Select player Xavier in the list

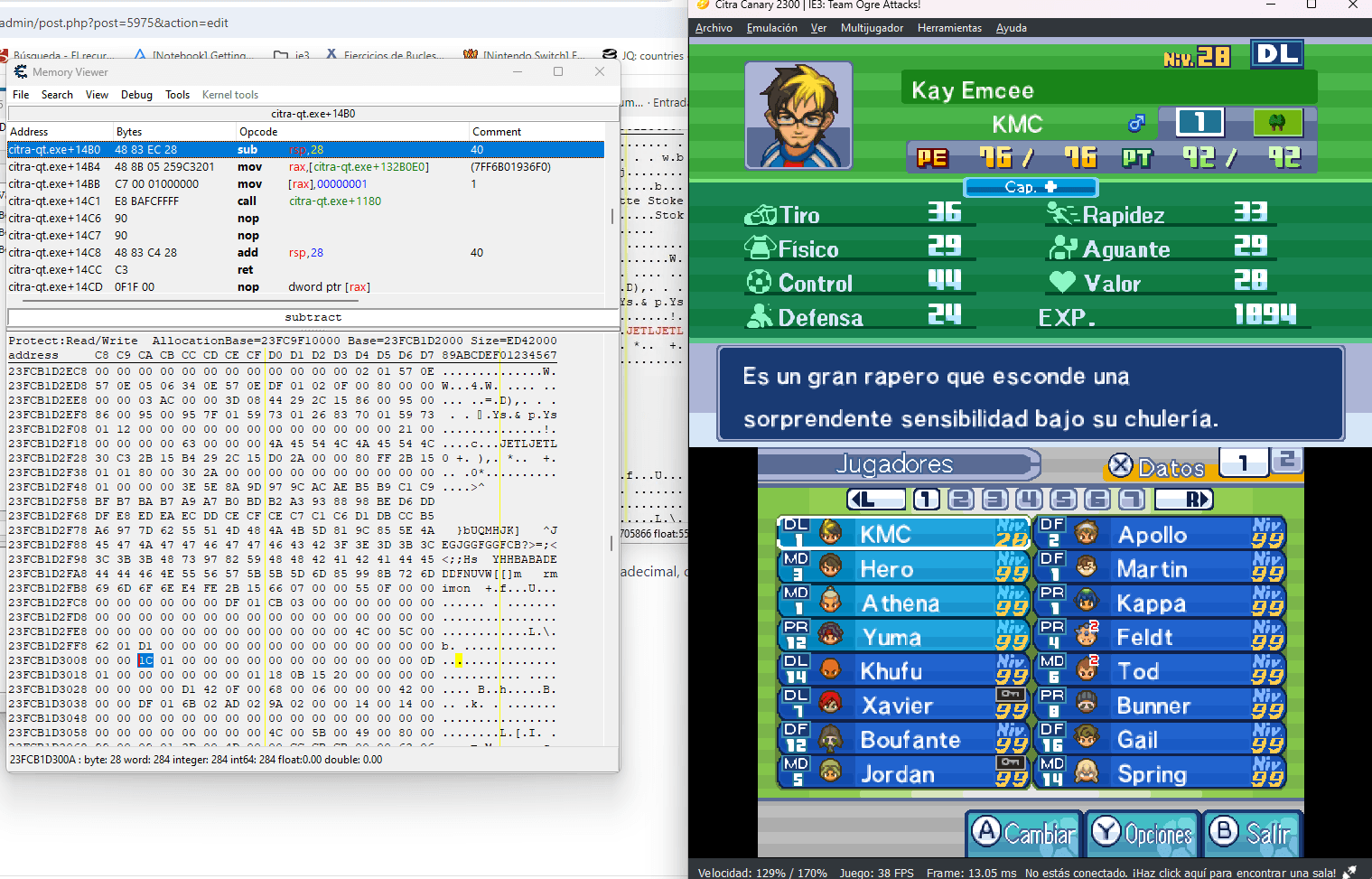coord(904,705)
